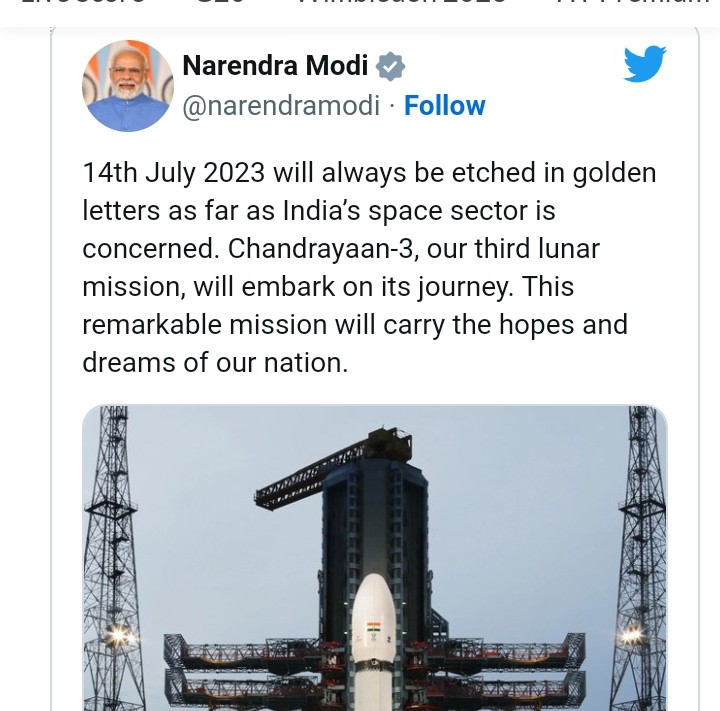The height and width of the screenshot is (711, 720).
Task: Open the Wimbledon 2023 navigation tab
Action: click(401, 3)
